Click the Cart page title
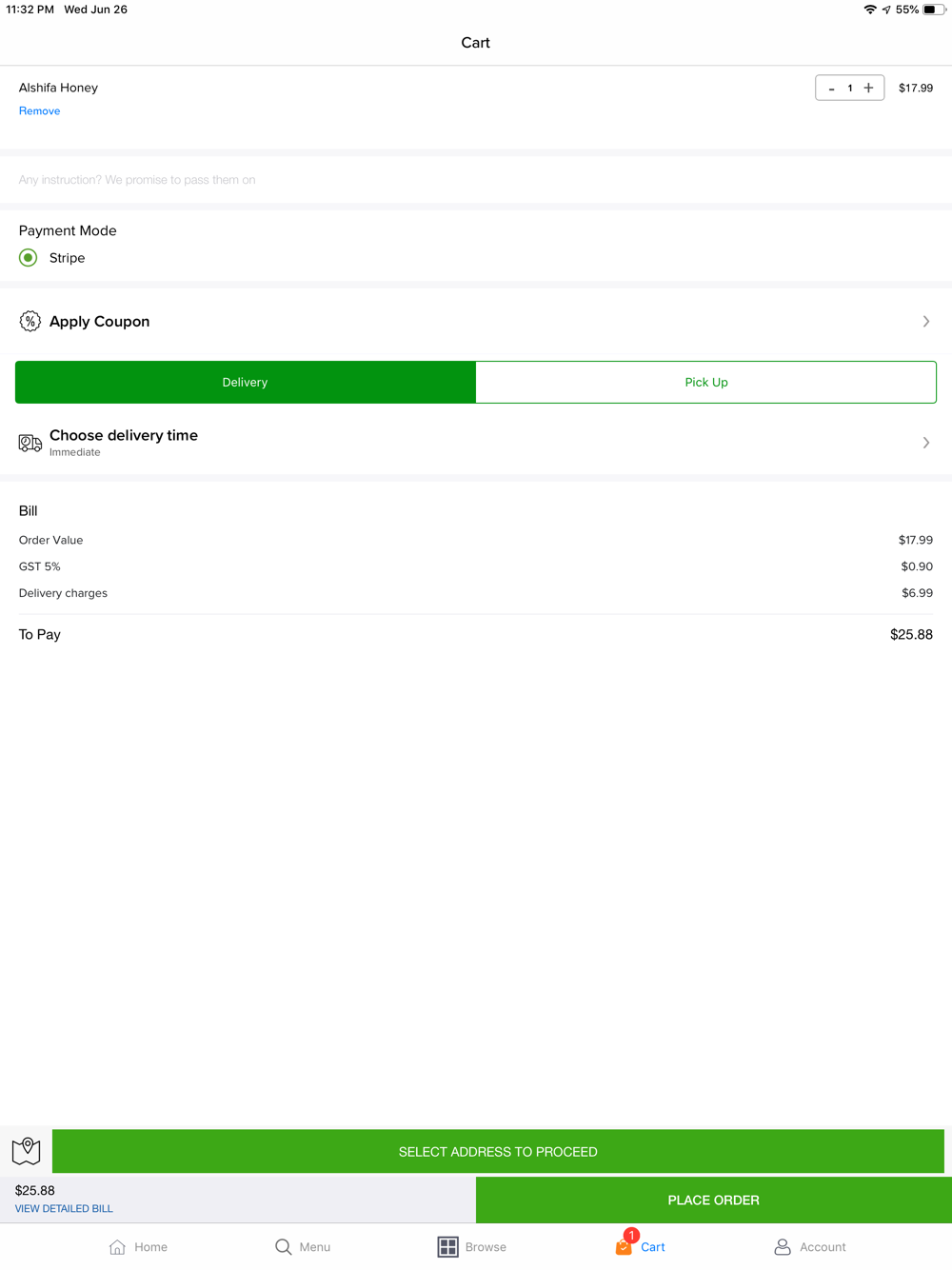 coord(476,43)
